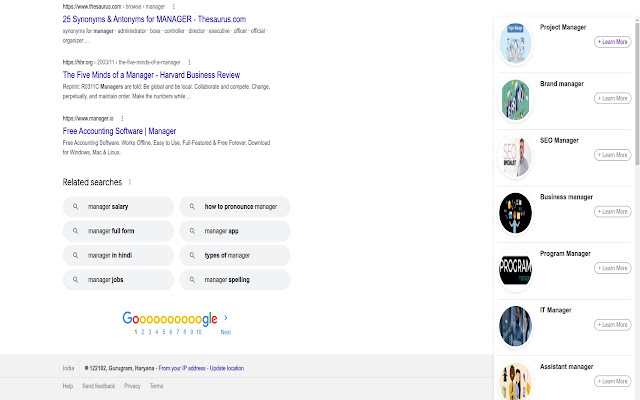Open the Assistant manager thumbnail image
The height and width of the screenshot is (400, 640).
[516, 381]
